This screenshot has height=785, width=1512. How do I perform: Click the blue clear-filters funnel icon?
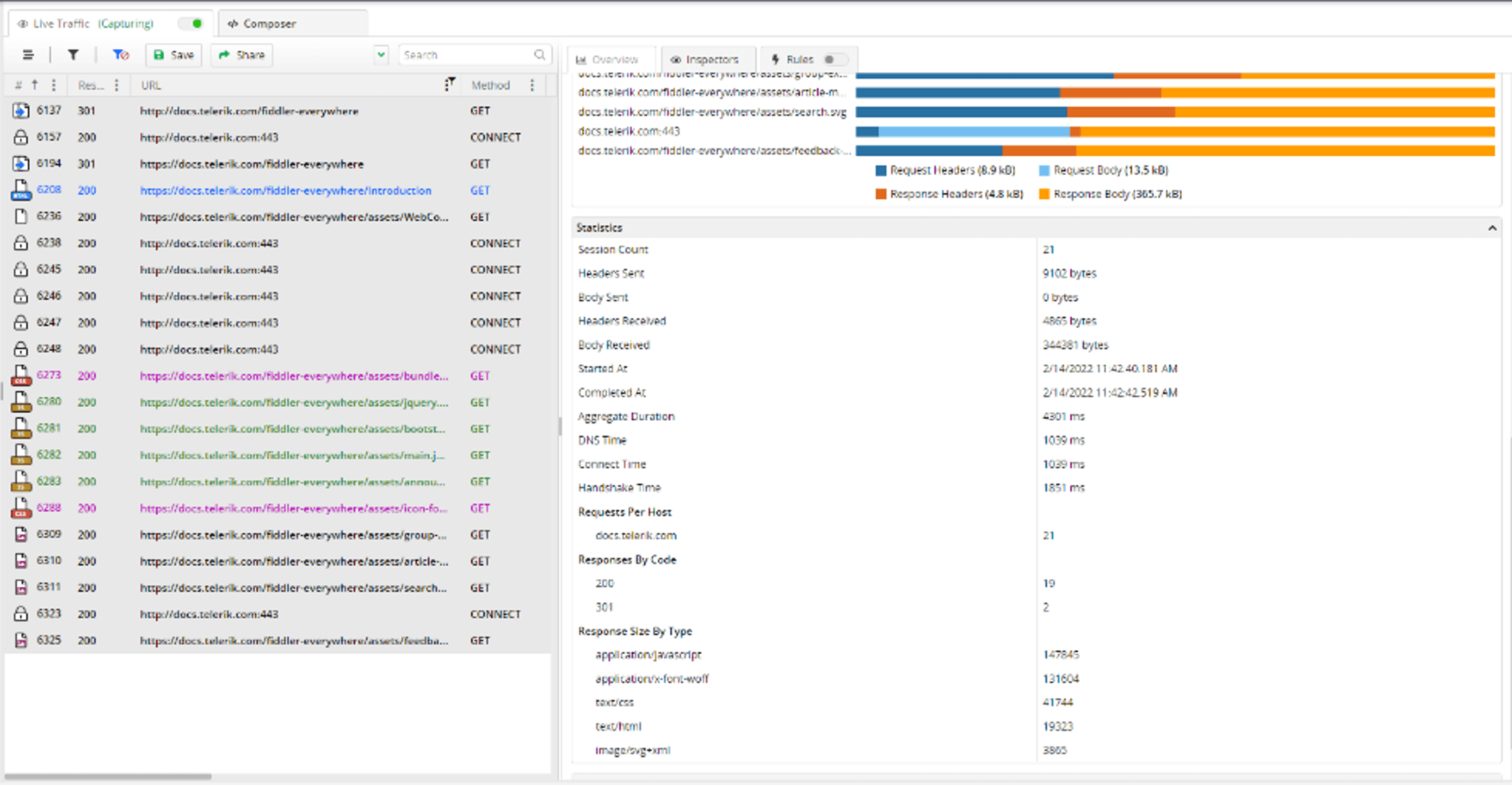click(120, 55)
